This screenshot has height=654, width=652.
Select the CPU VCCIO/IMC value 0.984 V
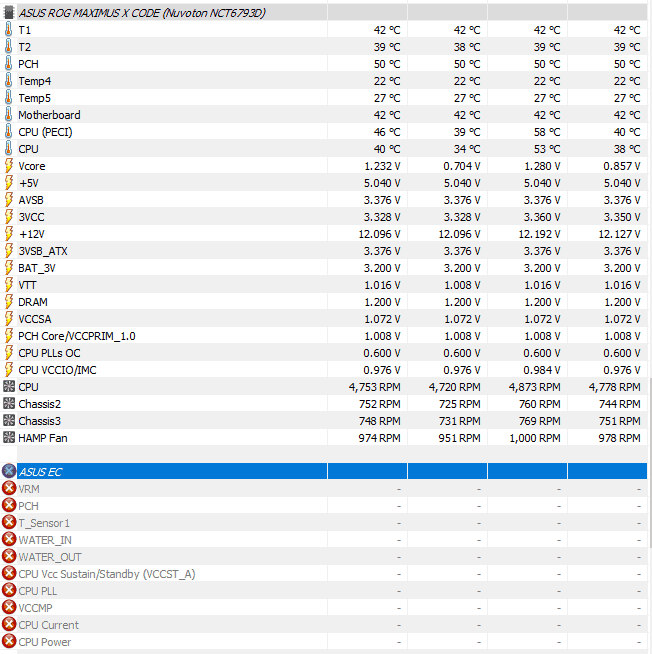tap(542, 370)
